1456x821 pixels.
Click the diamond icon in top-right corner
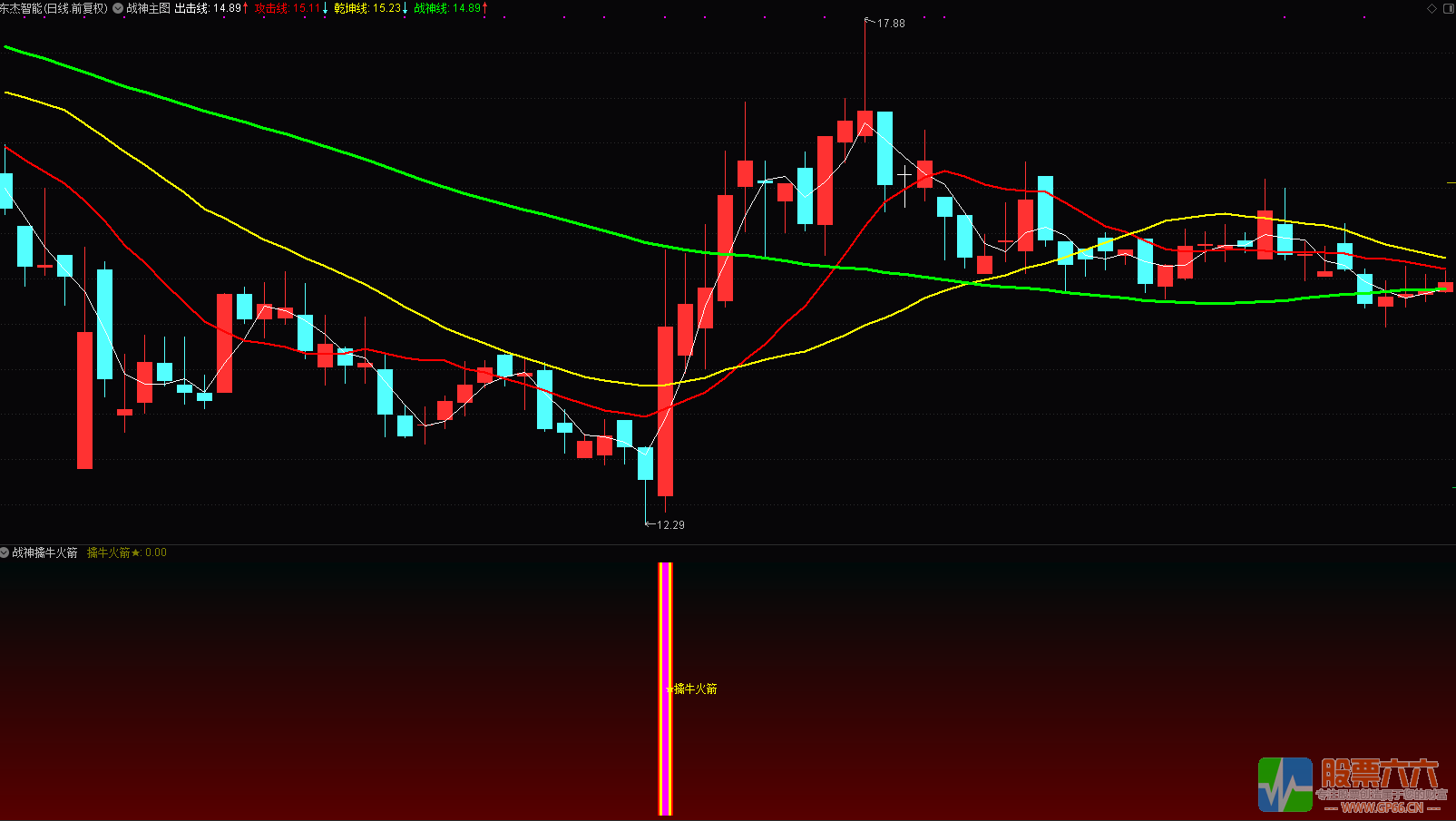pos(1432,8)
